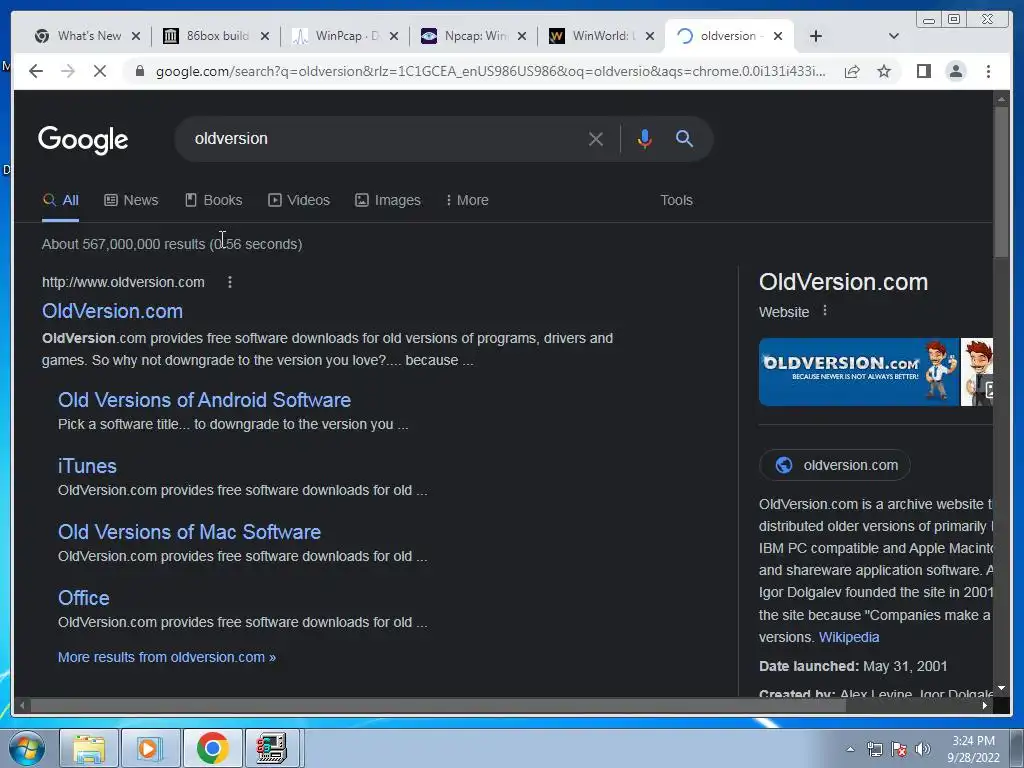
Task: Open Action Center flag icon
Action: 899,749
